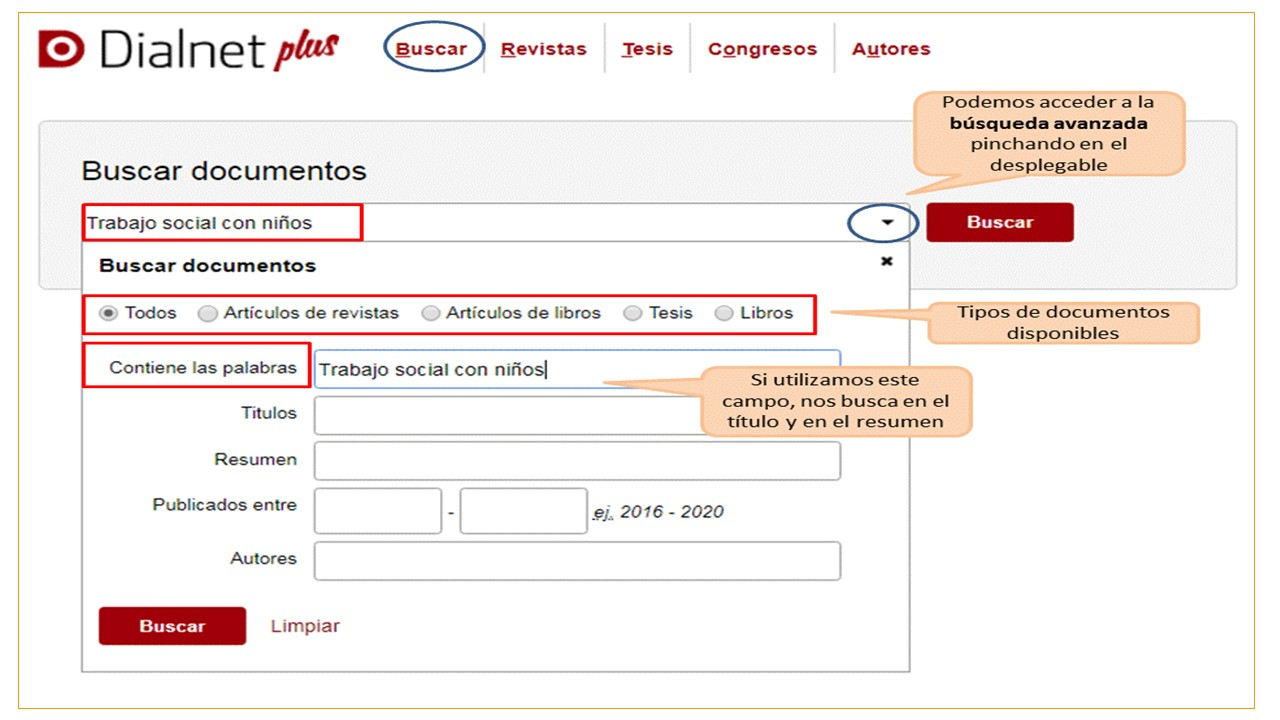Image resolution: width=1280 pixels, height=720 pixels.
Task: Click the start year Publicados entre field
Action: pyautogui.click(x=377, y=511)
